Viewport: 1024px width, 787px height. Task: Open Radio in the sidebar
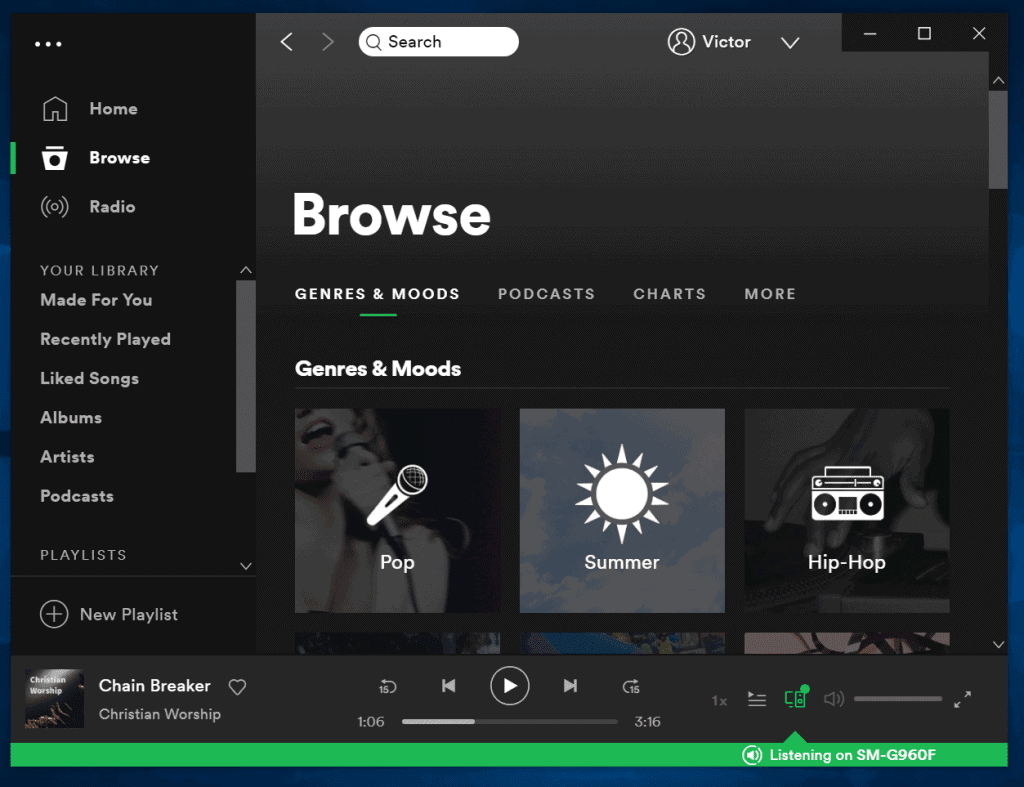coord(112,207)
